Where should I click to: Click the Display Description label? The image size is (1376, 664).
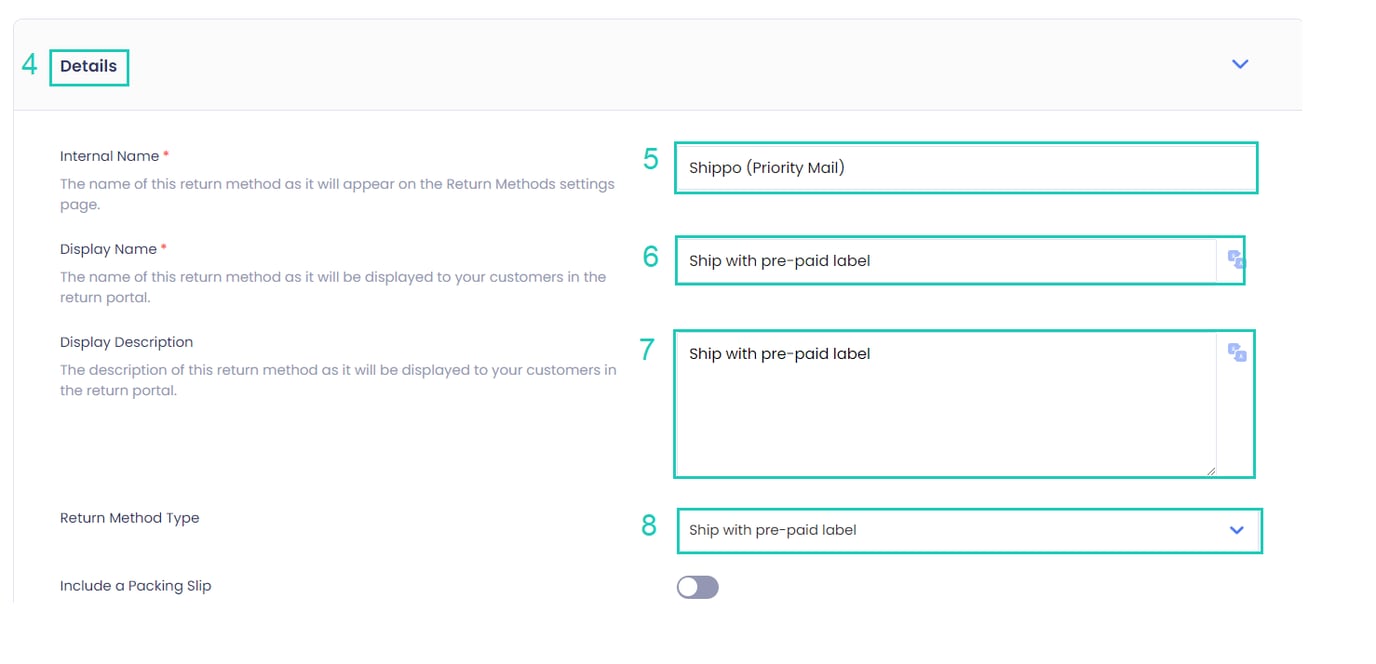[126, 342]
